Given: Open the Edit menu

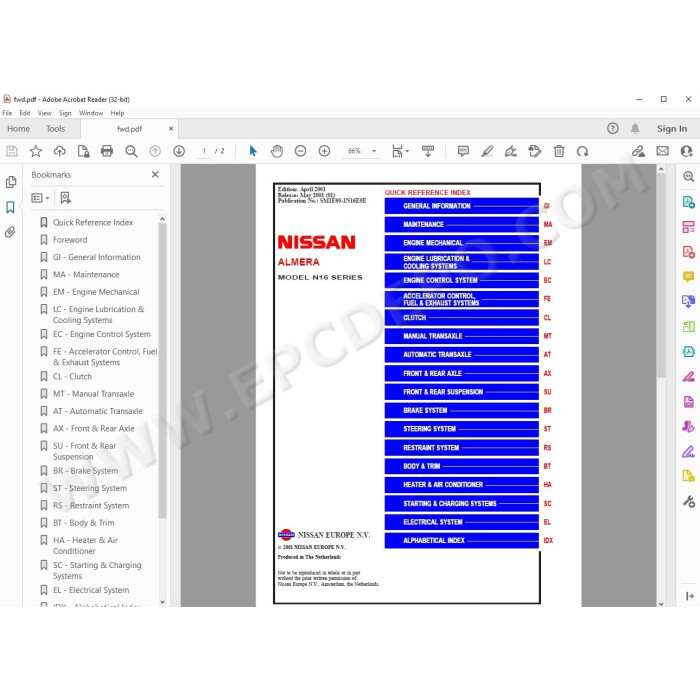Looking at the screenshot, I should point(25,113).
